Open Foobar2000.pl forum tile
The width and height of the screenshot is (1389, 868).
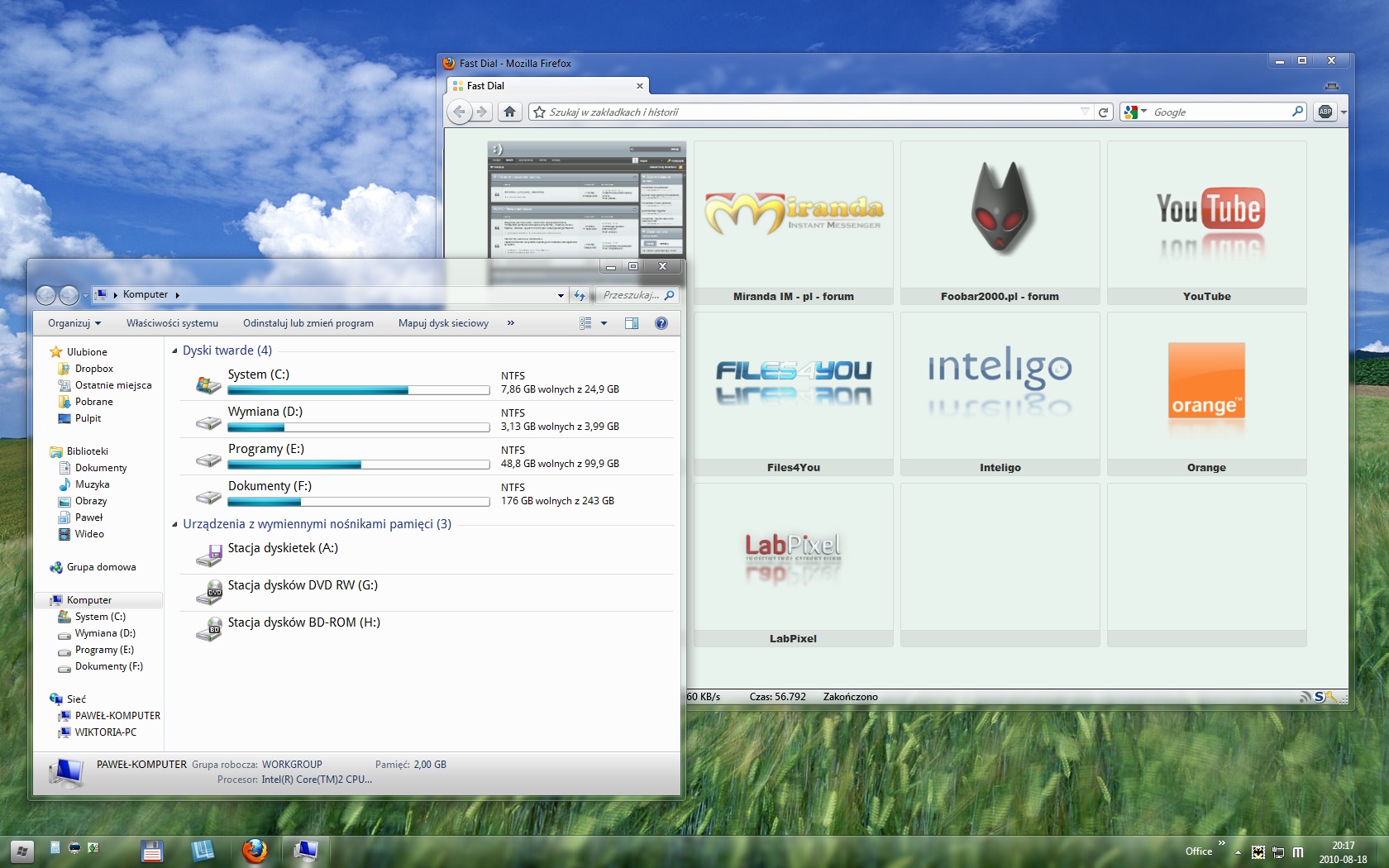(x=1000, y=223)
